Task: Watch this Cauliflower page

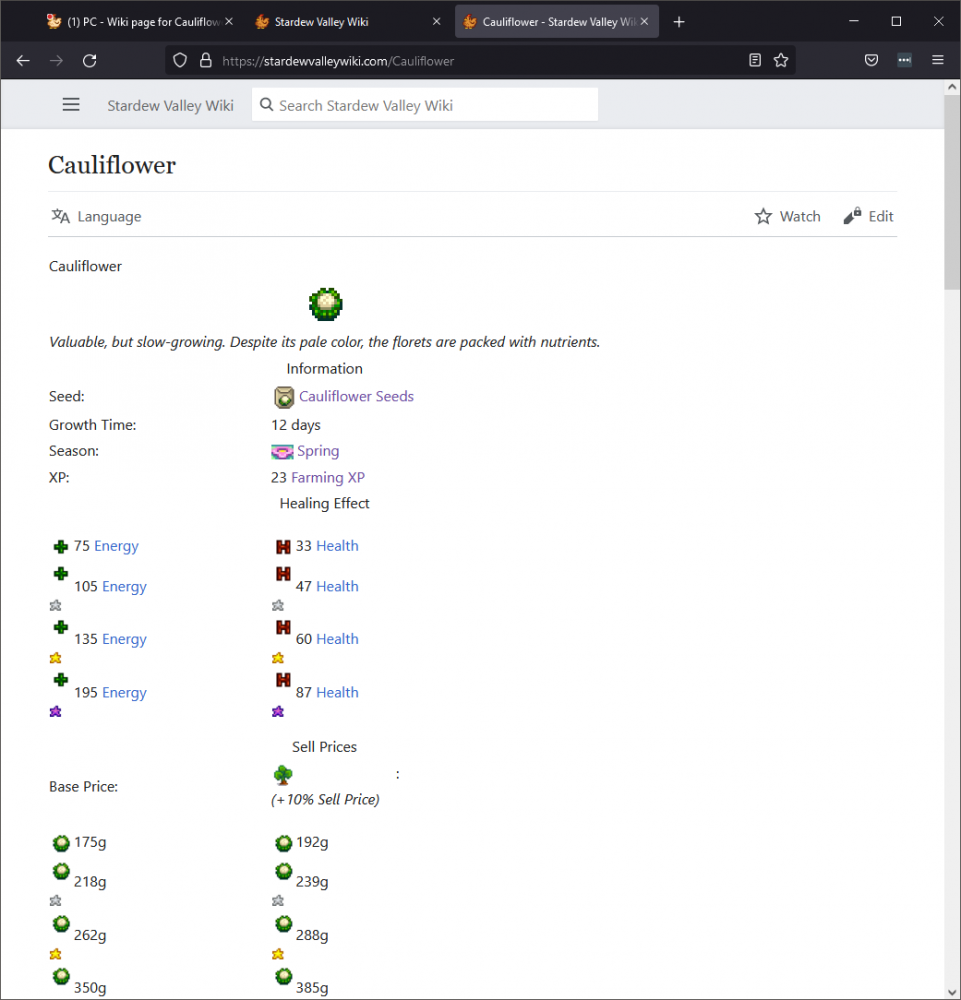Action: click(788, 217)
